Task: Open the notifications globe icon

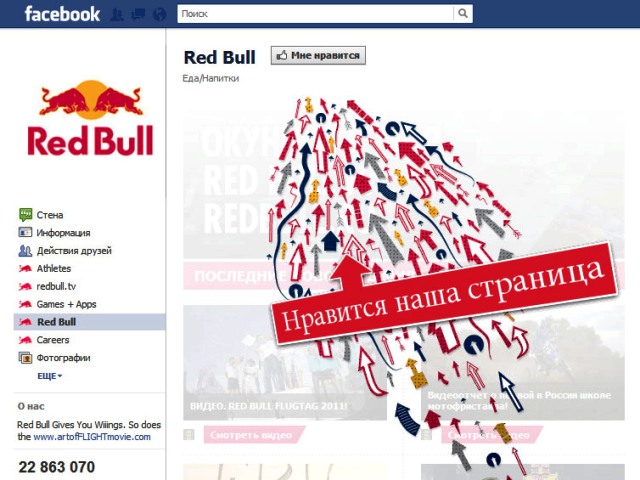Action: (x=160, y=15)
